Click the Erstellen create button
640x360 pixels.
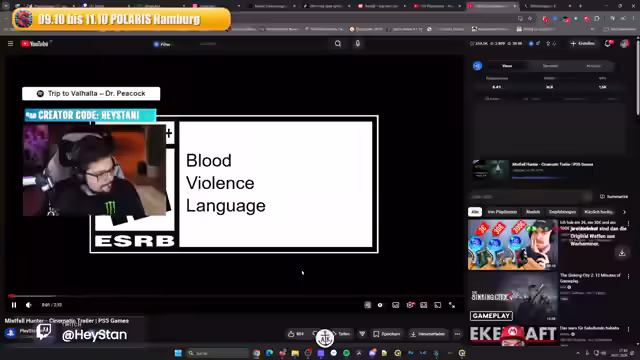[582, 44]
